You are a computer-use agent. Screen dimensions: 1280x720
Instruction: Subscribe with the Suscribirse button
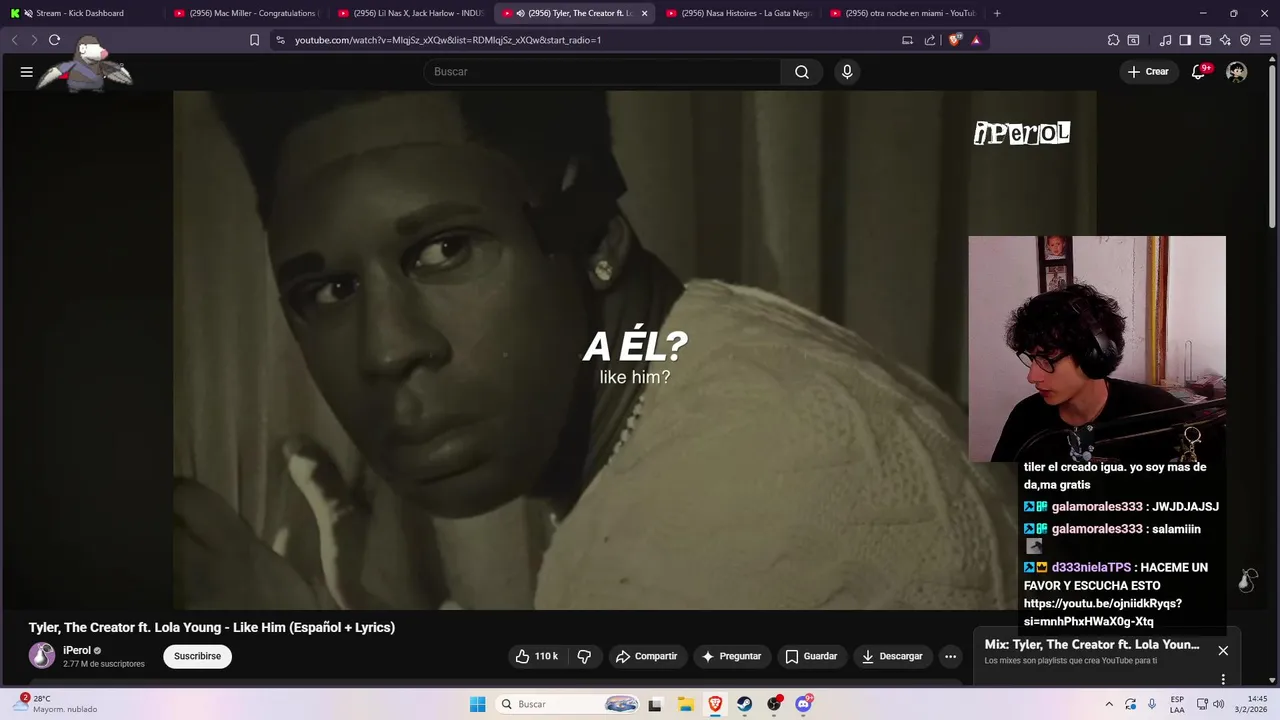(x=198, y=656)
